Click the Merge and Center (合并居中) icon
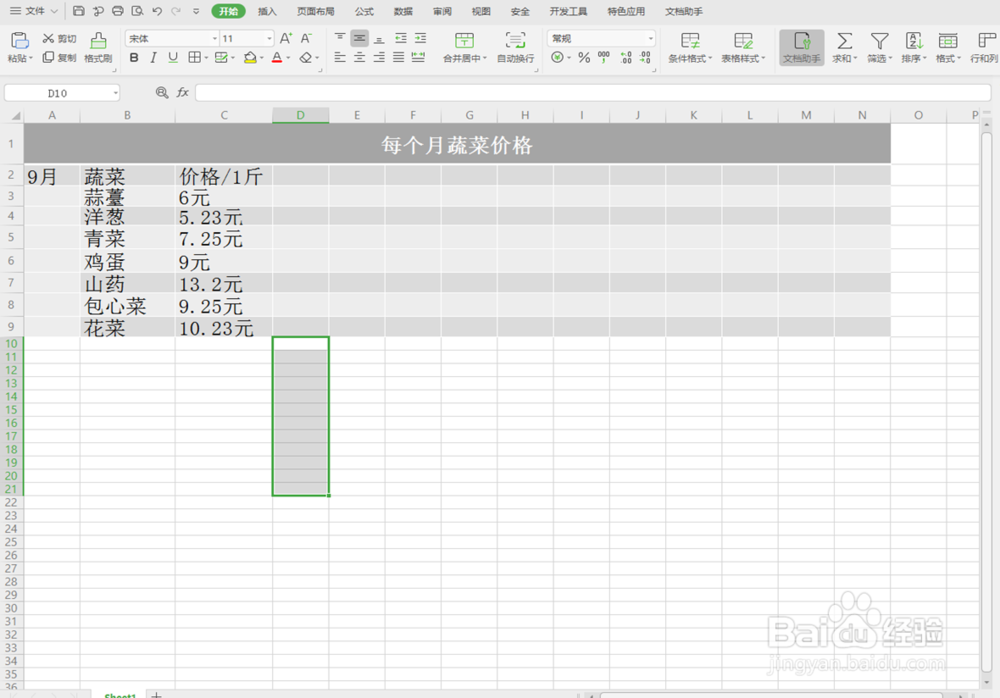This screenshot has height=698, width=1000. tap(464, 41)
